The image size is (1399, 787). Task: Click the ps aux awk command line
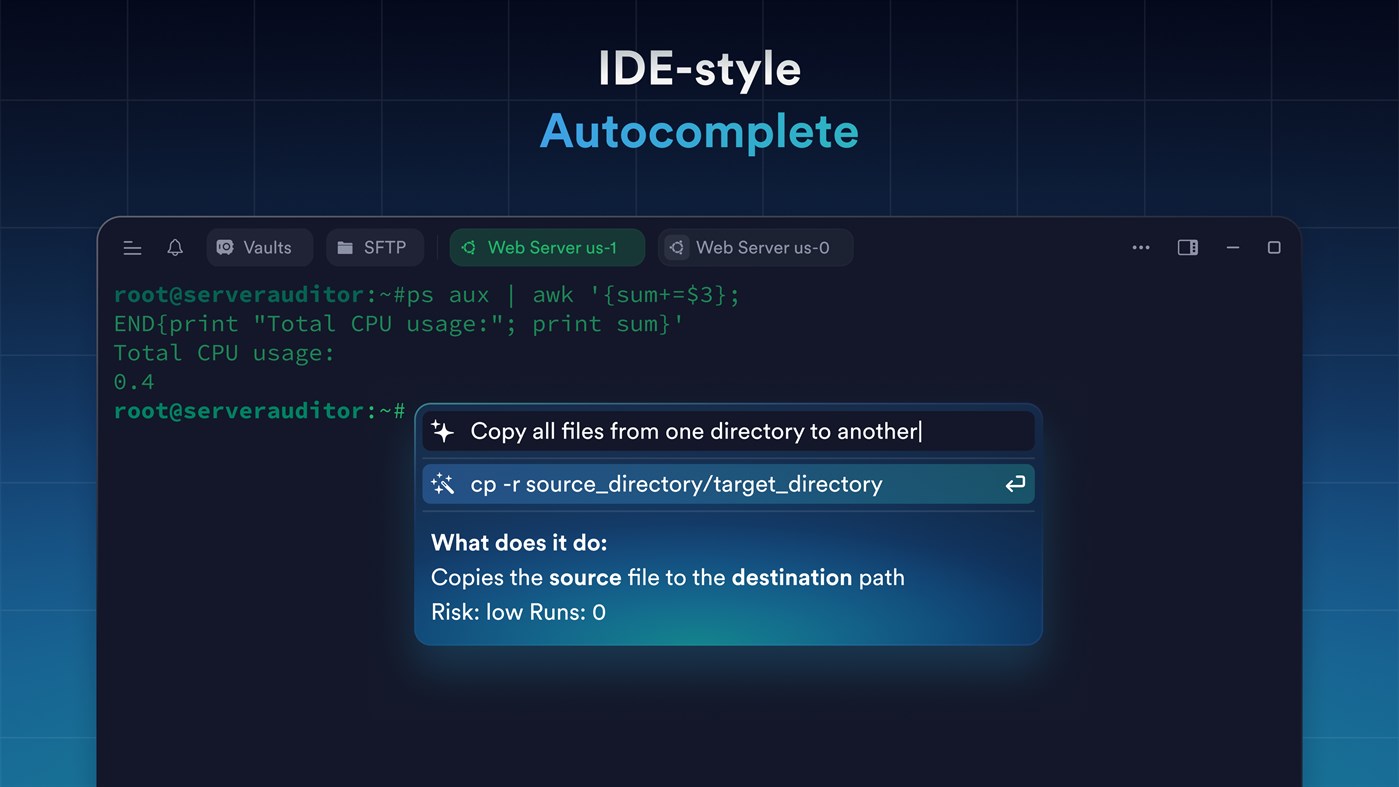(x=427, y=295)
